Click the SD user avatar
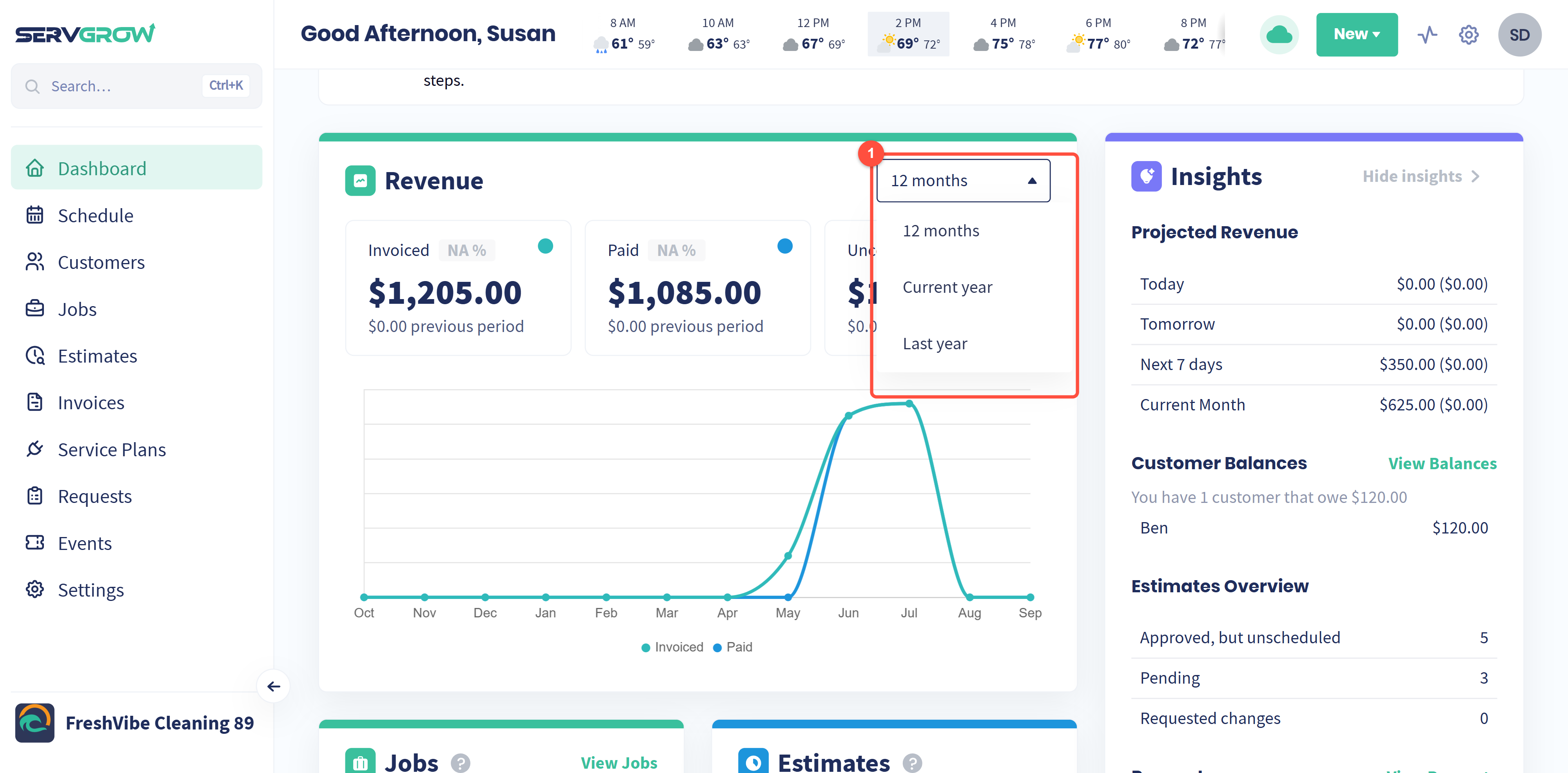The width and height of the screenshot is (1568, 773). click(1519, 35)
